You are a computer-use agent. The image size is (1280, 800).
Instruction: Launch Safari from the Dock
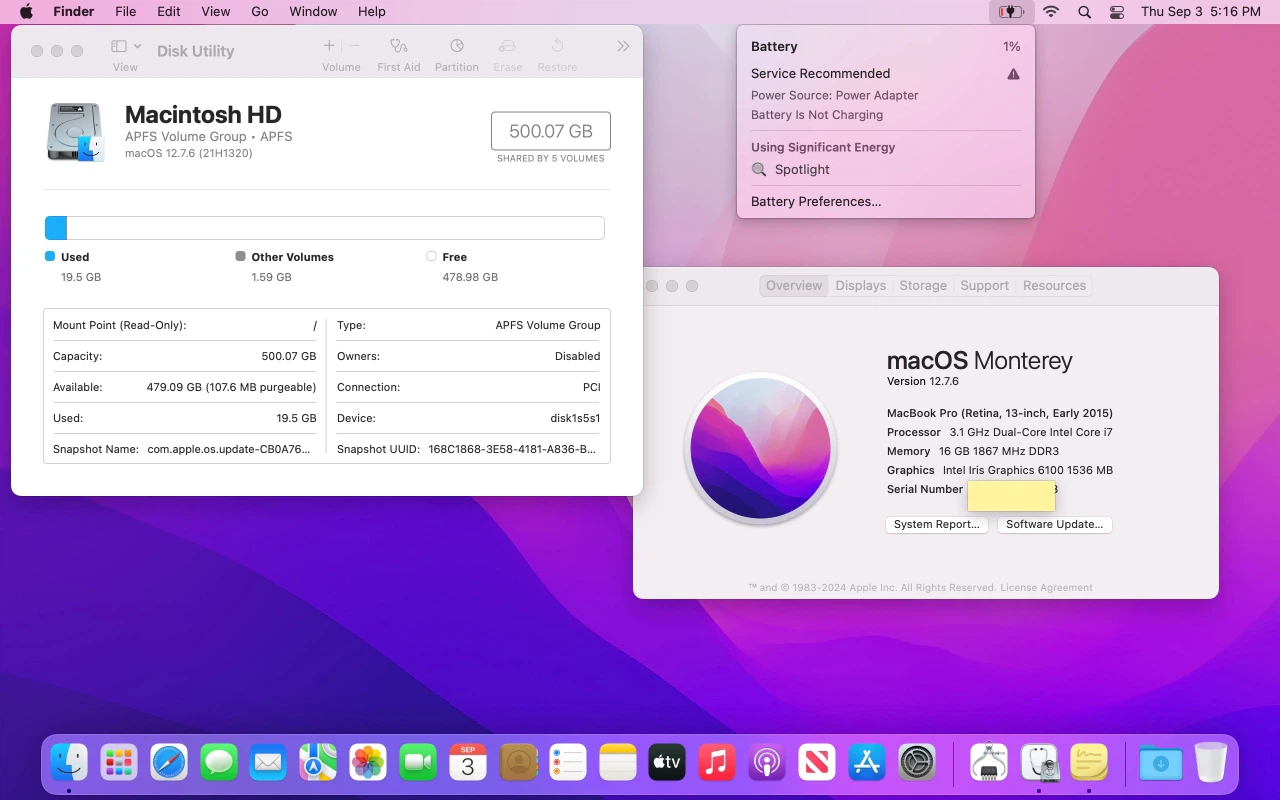coord(169,763)
